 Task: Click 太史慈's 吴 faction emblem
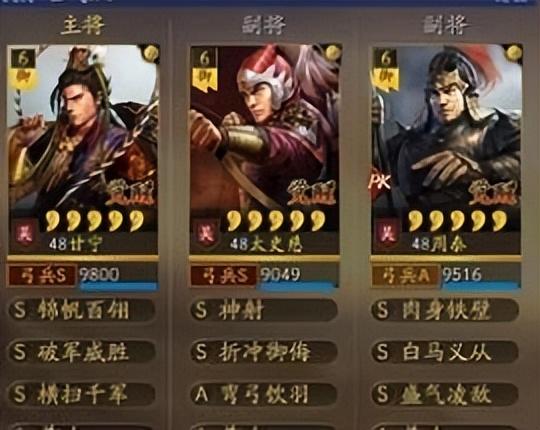tap(207, 233)
